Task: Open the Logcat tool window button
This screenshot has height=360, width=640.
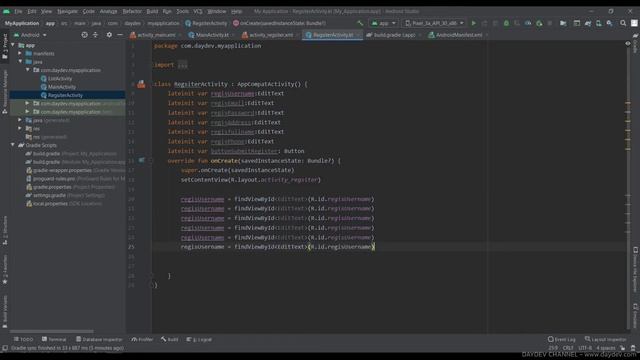Action: 200,339
